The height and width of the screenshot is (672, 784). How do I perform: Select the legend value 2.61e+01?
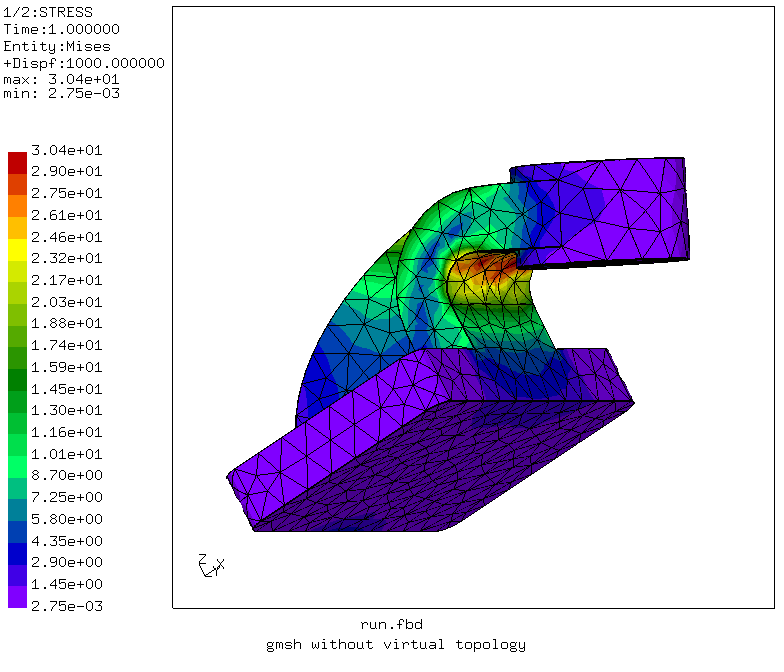click(x=66, y=215)
